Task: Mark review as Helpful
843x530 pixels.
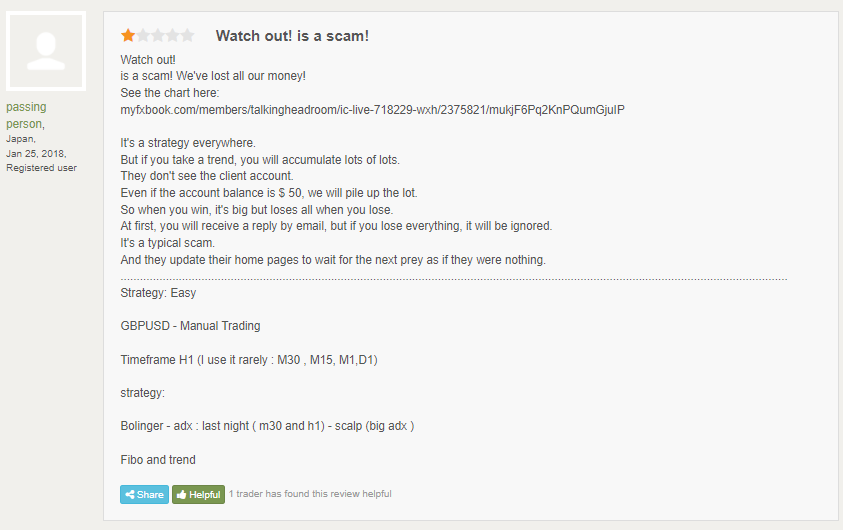Action: click(x=198, y=494)
